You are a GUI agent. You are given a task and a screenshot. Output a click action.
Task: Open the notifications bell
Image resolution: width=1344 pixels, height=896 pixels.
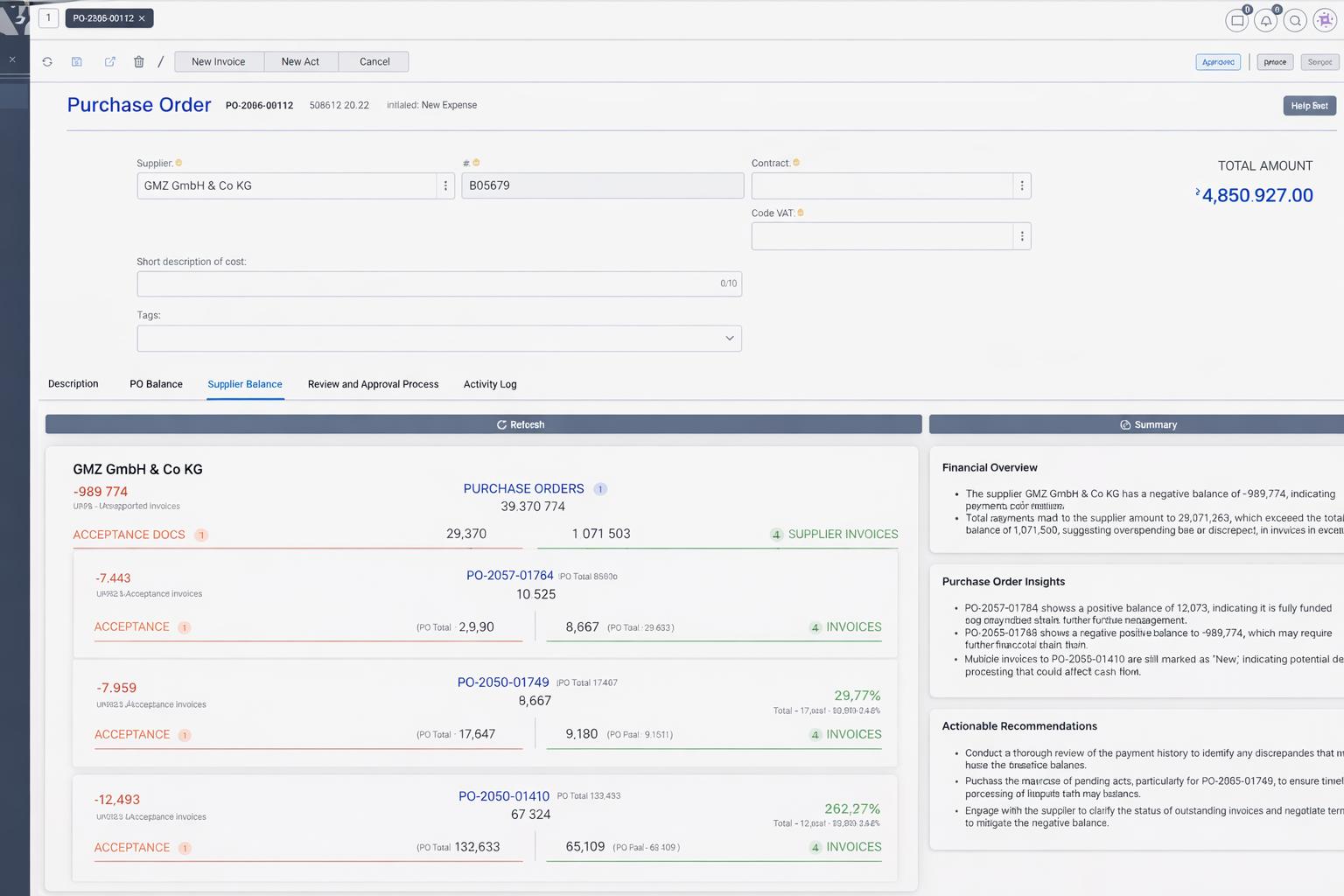tap(1266, 20)
